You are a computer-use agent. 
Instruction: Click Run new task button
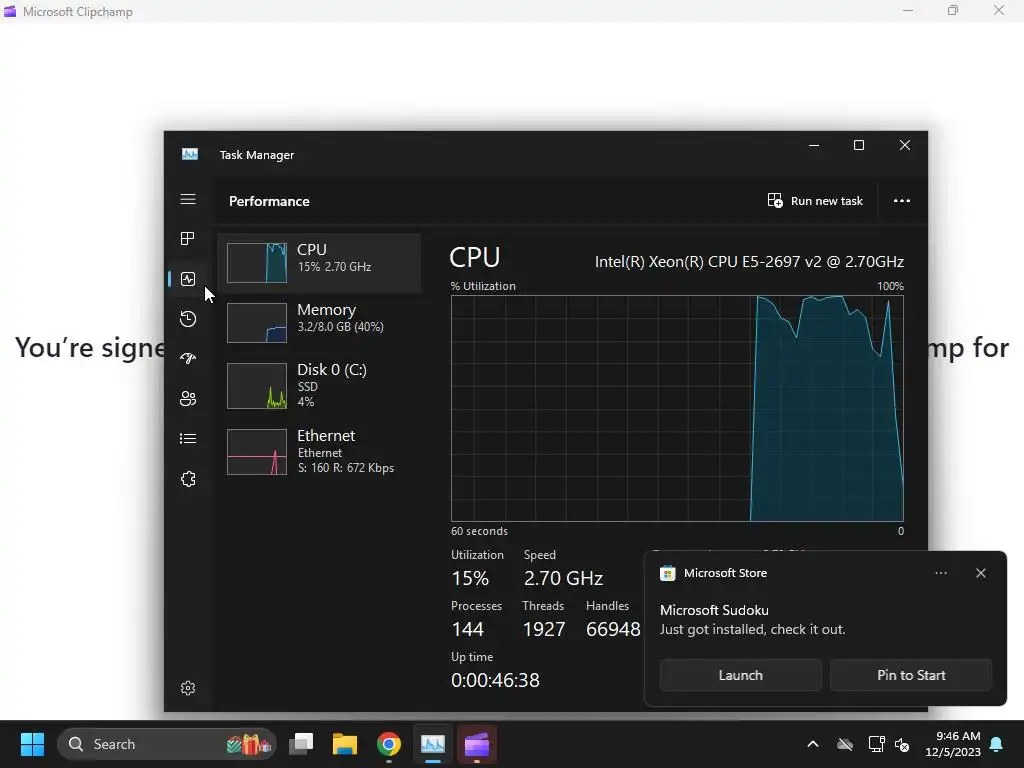tap(815, 200)
